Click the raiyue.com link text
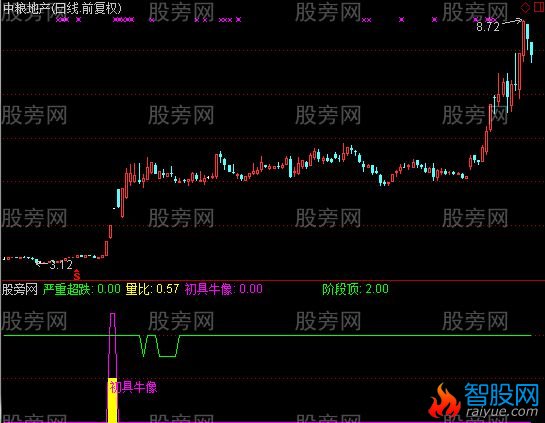Screen dimensions: 545x423 pos(502,412)
